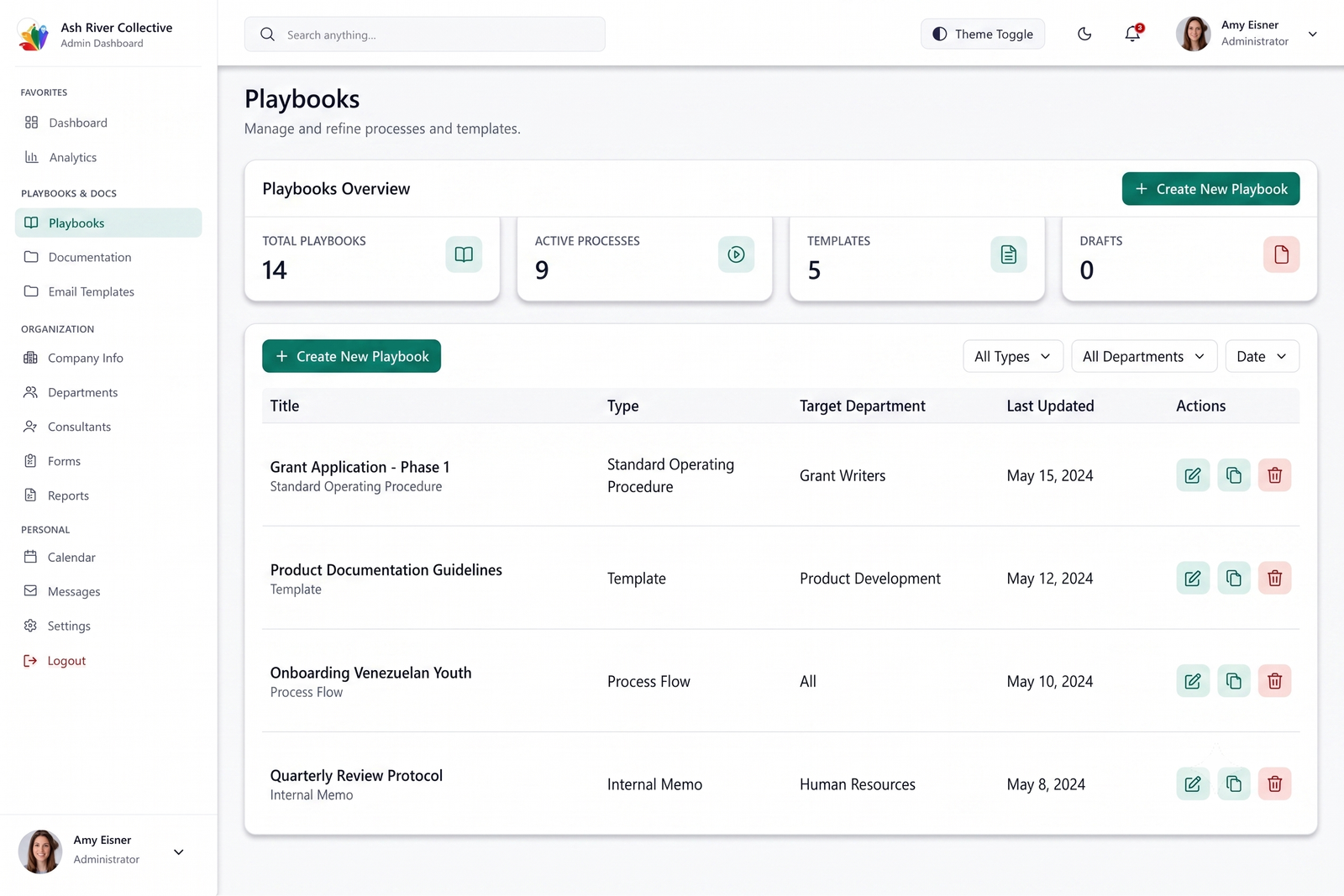This screenshot has height=896, width=1344.
Task: Click the Theme Toggle button
Action: (x=983, y=34)
